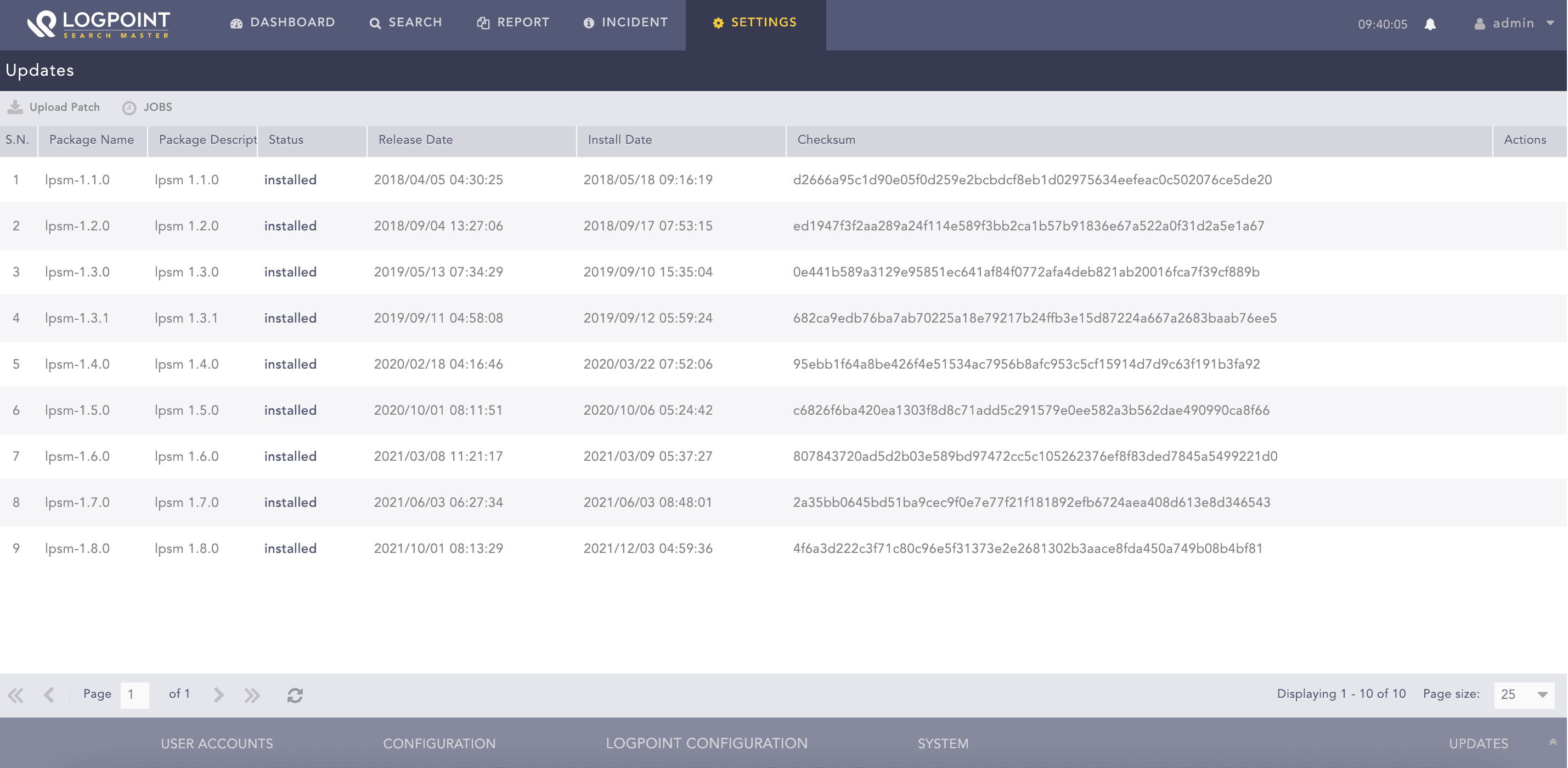Go to the previous page using the left arrow
This screenshot has width=1568, height=768.
(49, 695)
